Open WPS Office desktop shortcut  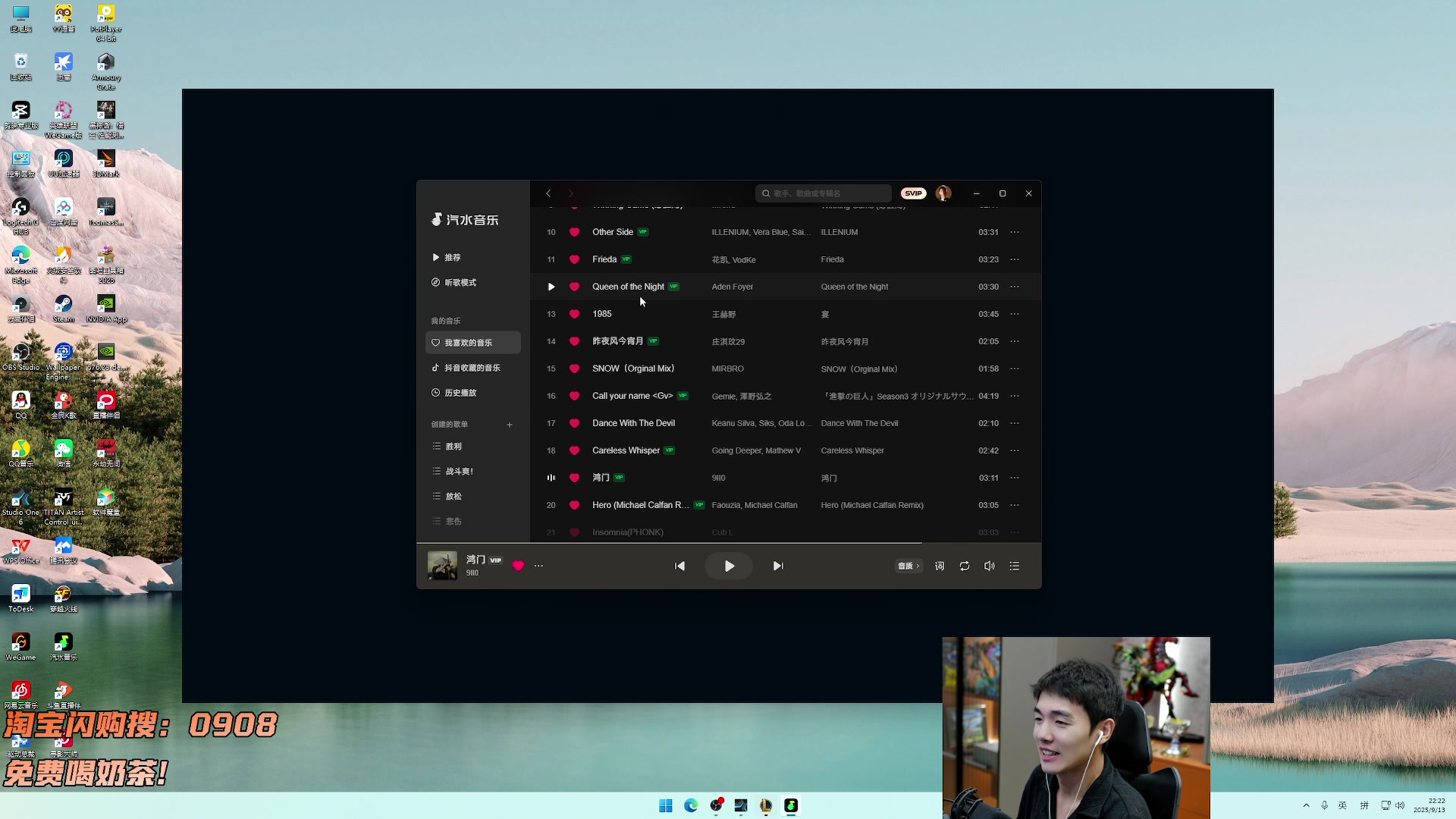pyautogui.click(x=21, y=551)
